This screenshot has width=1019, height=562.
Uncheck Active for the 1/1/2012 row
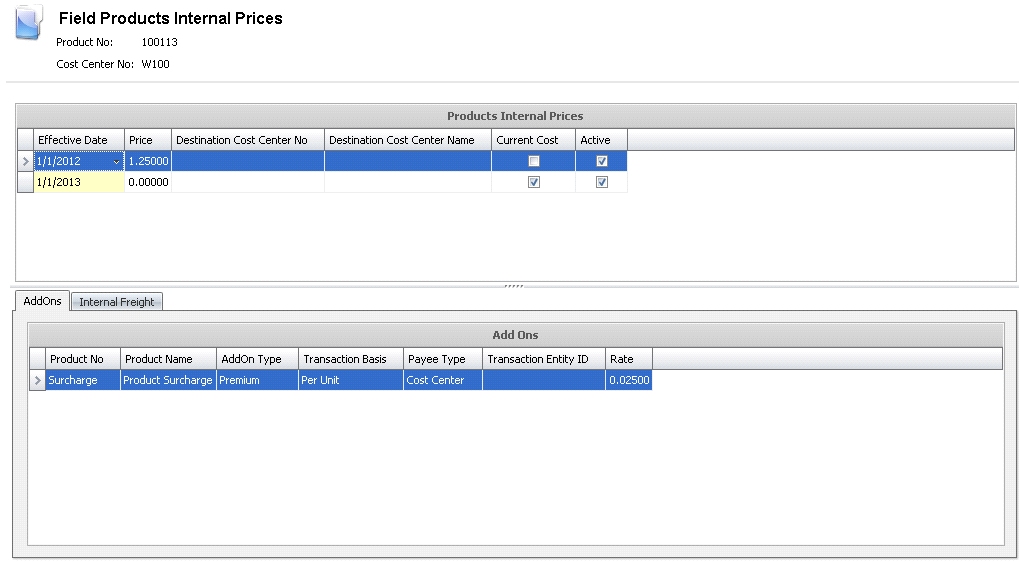click(x=602, y=161)
